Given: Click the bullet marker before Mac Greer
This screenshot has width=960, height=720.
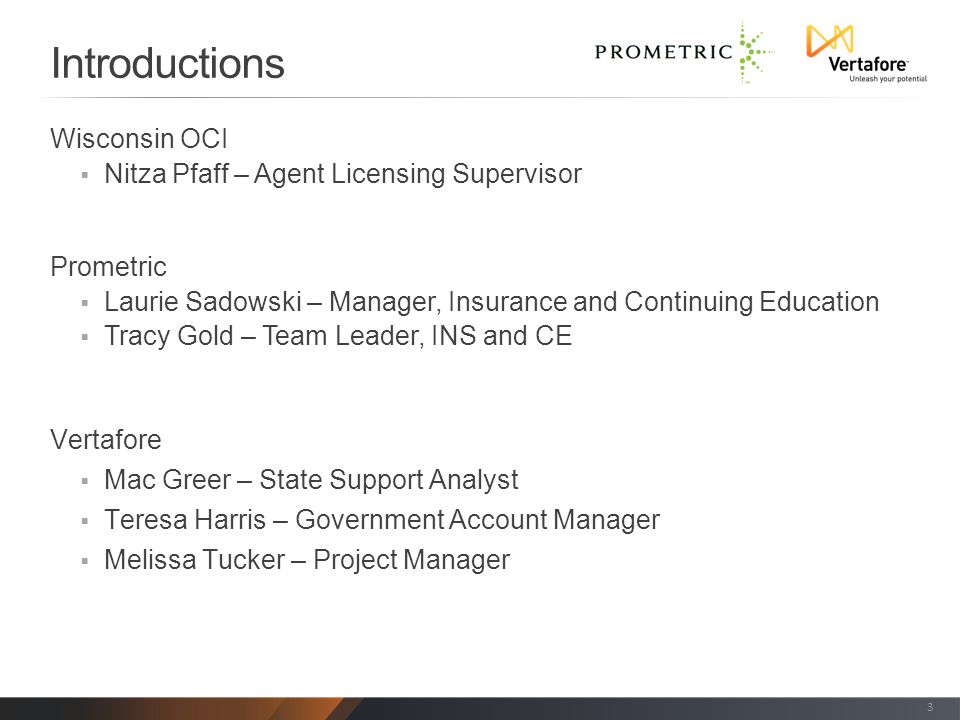Looking at the screenshot, I should pos(84,481).
